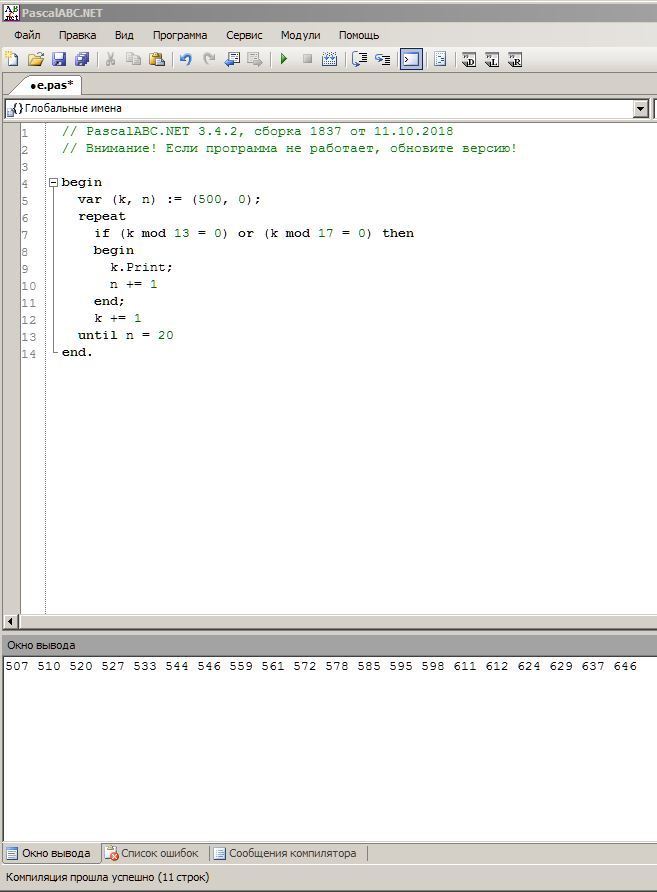The height and width of the screenshot is (892, 657).
Task: Click the Paste clipboard icon
Action: pos(157,60)
